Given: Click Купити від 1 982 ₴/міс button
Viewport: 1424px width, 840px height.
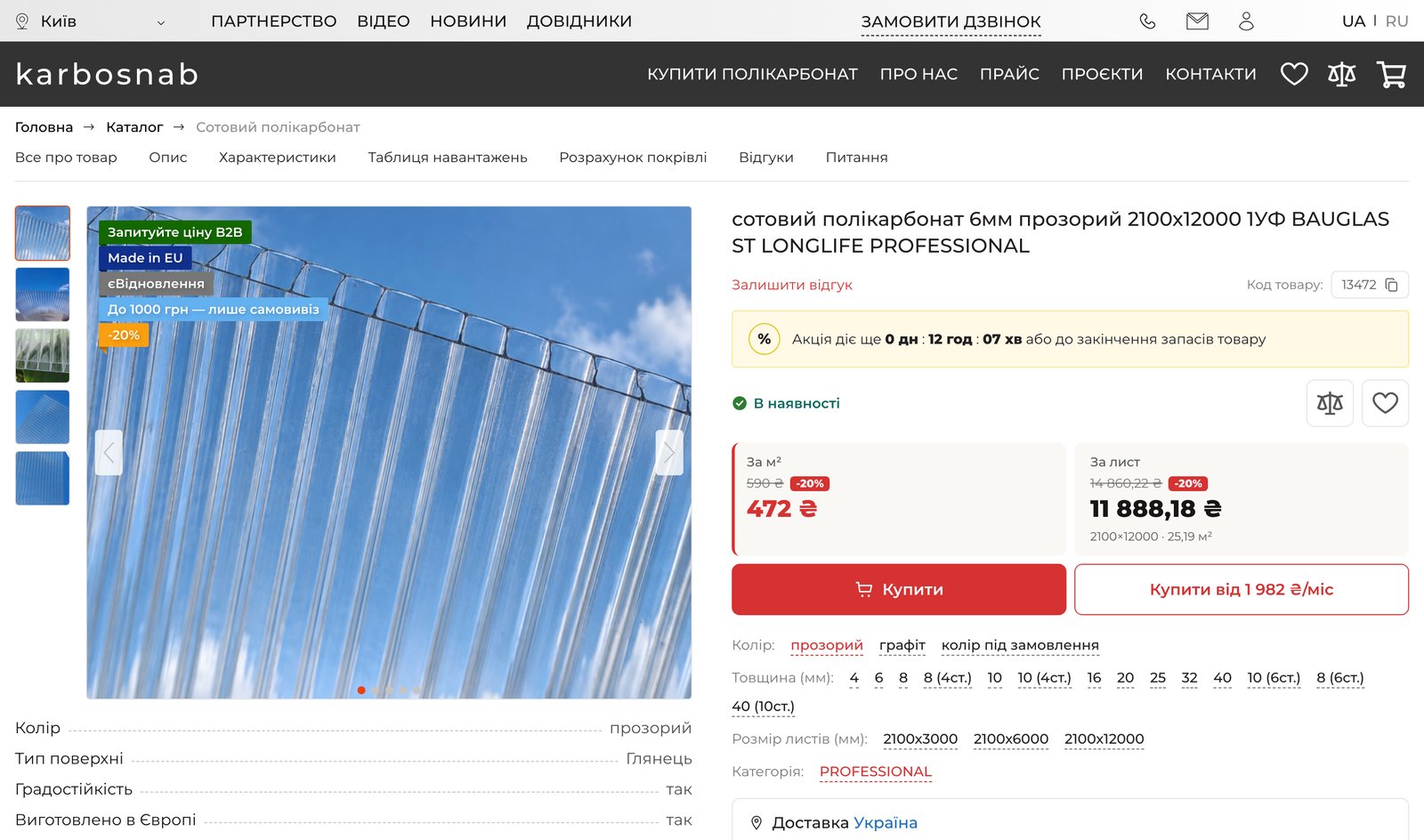Looking at the screenshot, I should [x=1242, y=589].
